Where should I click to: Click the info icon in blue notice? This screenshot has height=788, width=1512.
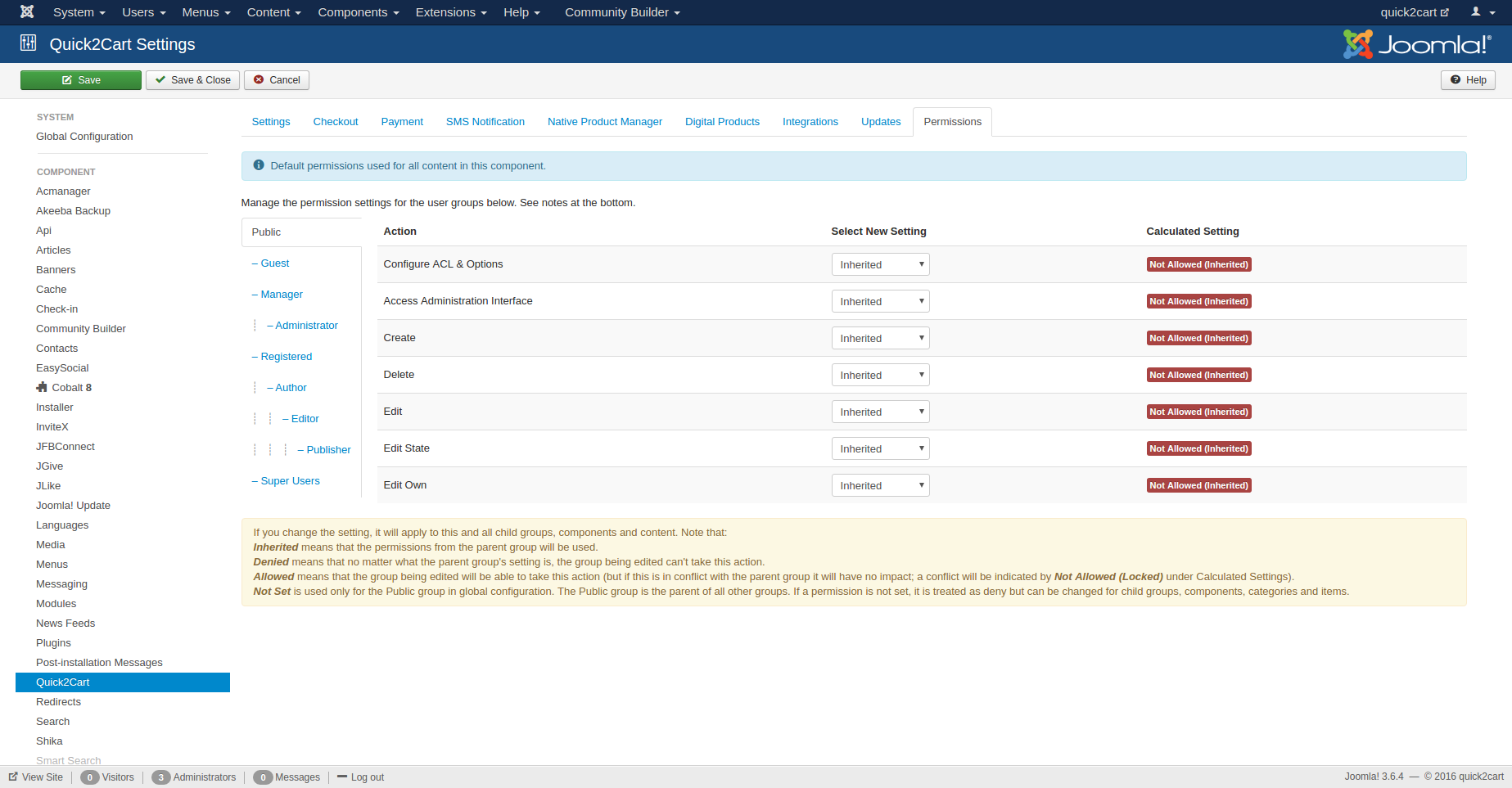pos(259,165)
